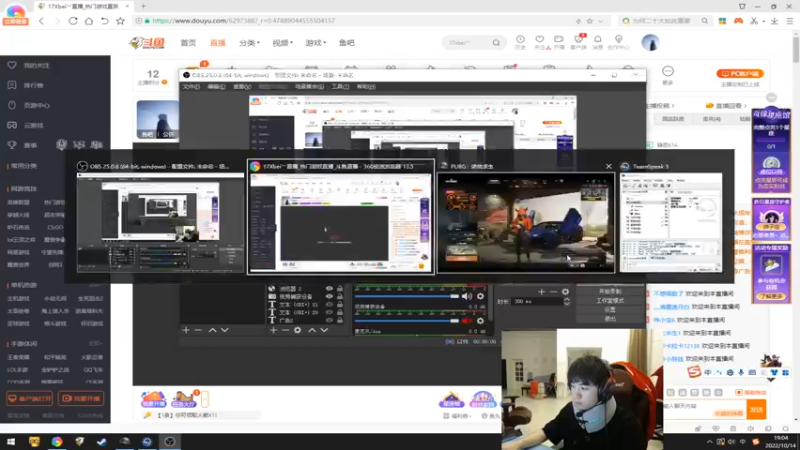This screenshot has width=800, height=450.
Task: Open the browser home page via house icon
Action: click(x=89, y=21)
